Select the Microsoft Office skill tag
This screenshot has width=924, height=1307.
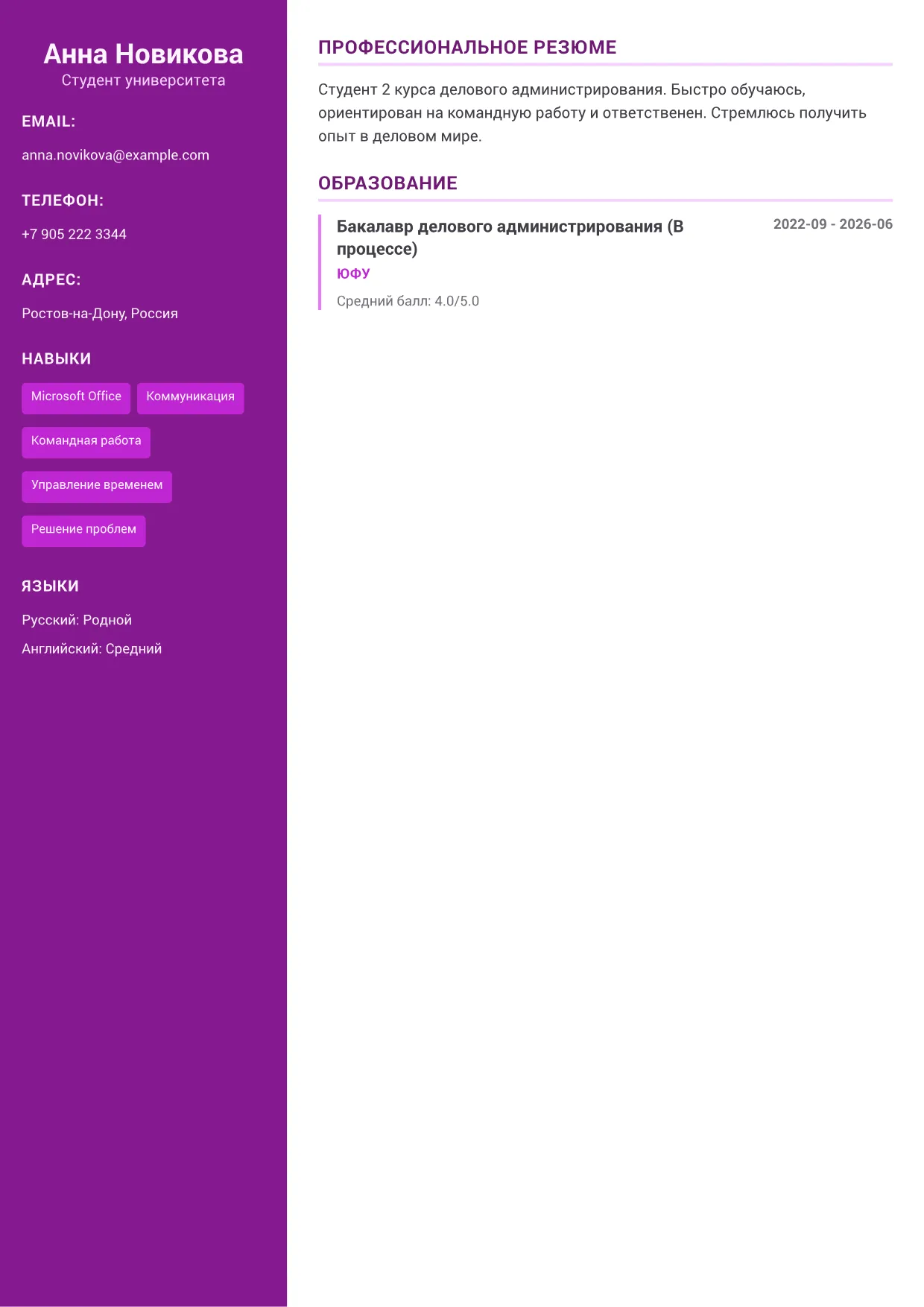click(x=76, y=397)
